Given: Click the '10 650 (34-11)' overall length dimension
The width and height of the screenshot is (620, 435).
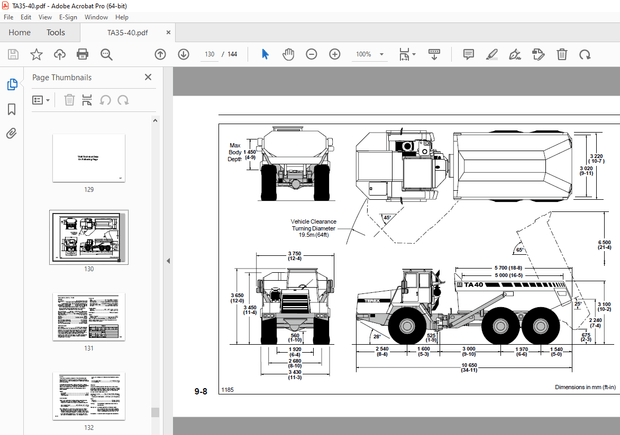Looking at the screenshot, I should (x=469, y=368).
